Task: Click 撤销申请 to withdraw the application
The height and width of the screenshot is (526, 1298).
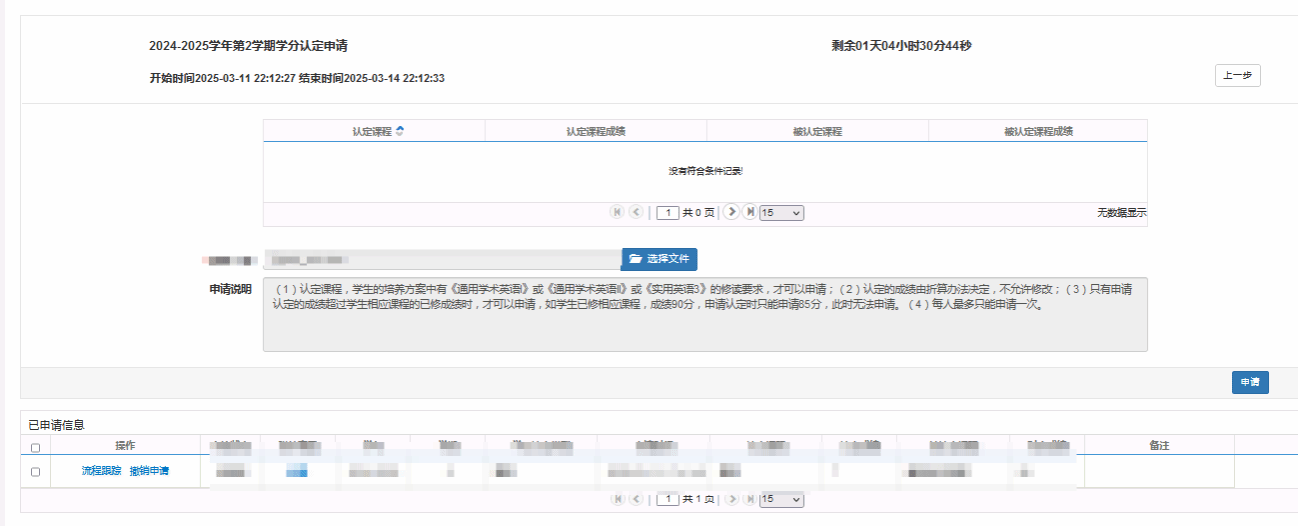Action: (x=149, y=471)
